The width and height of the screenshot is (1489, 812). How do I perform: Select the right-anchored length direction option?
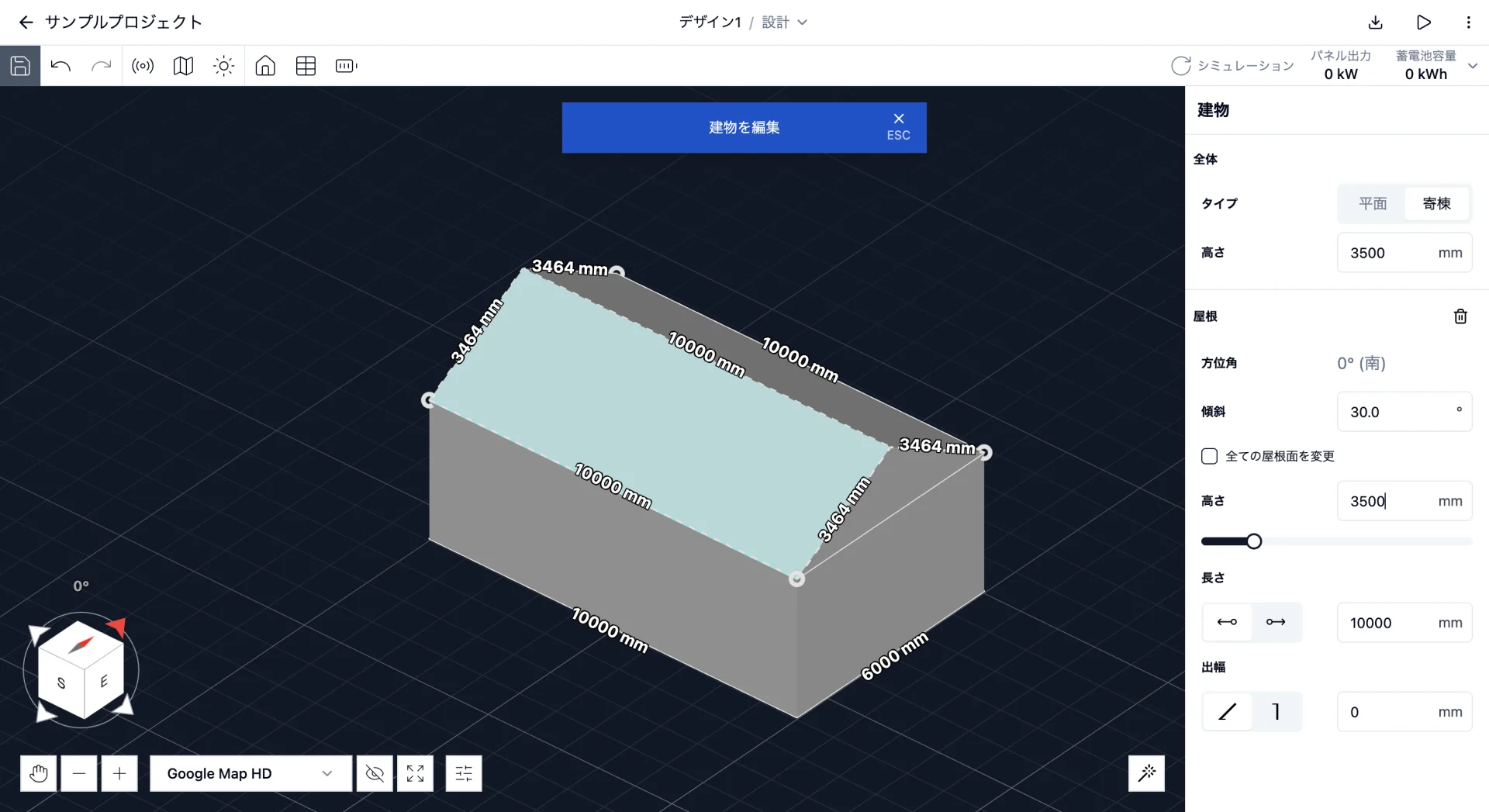pyautogui.click(x=1276, y=622)
